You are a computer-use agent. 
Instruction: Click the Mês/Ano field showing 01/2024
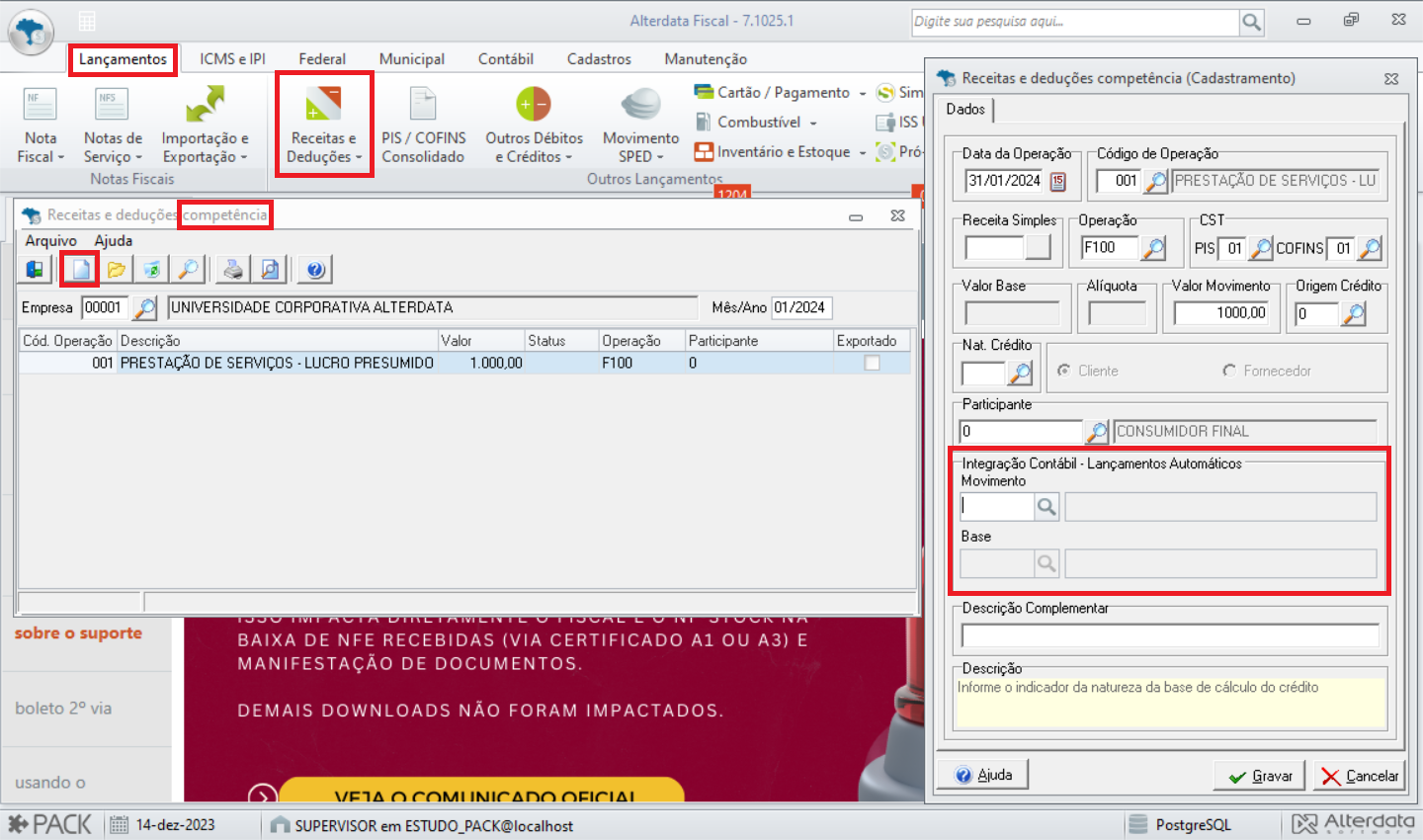801,308
